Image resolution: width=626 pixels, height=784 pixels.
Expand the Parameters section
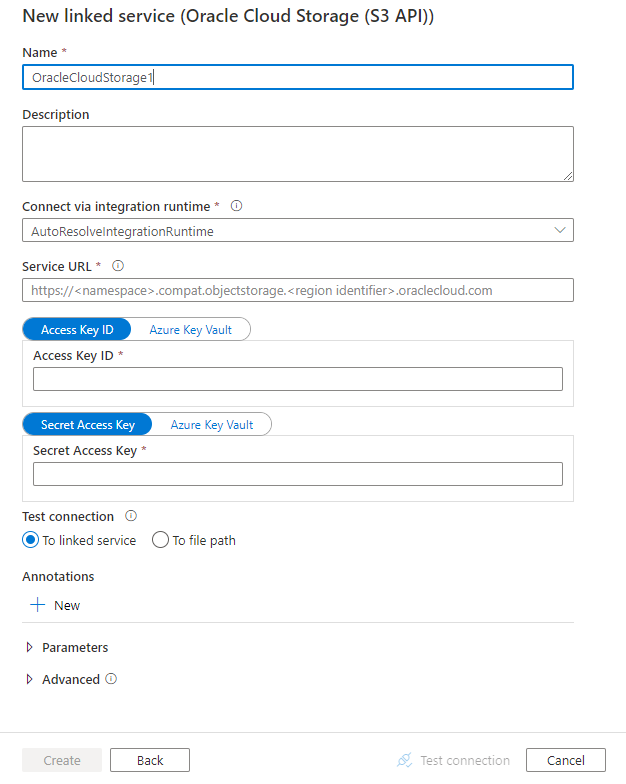[29, 647]
